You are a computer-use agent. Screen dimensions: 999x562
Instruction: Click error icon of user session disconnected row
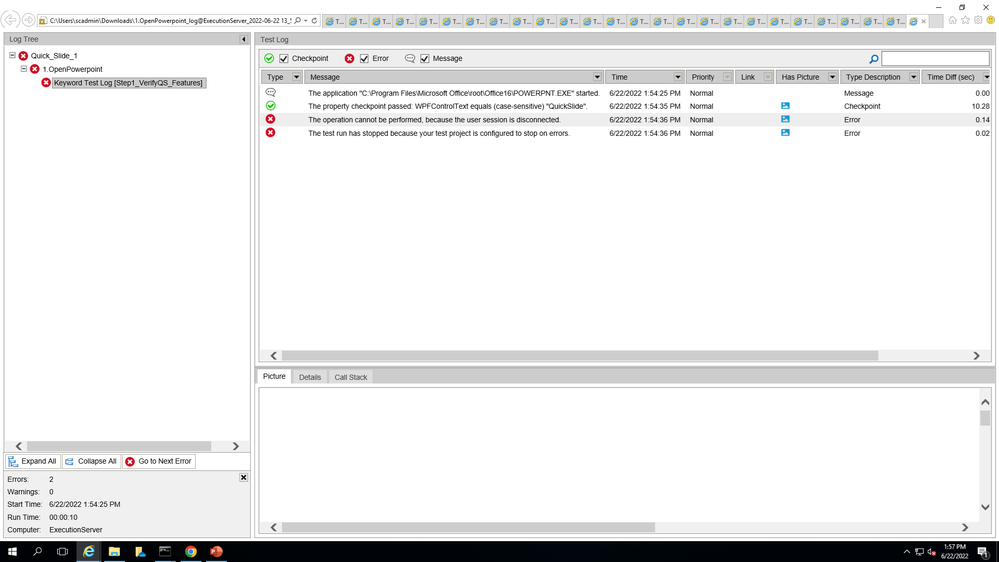tap(271, 119)
